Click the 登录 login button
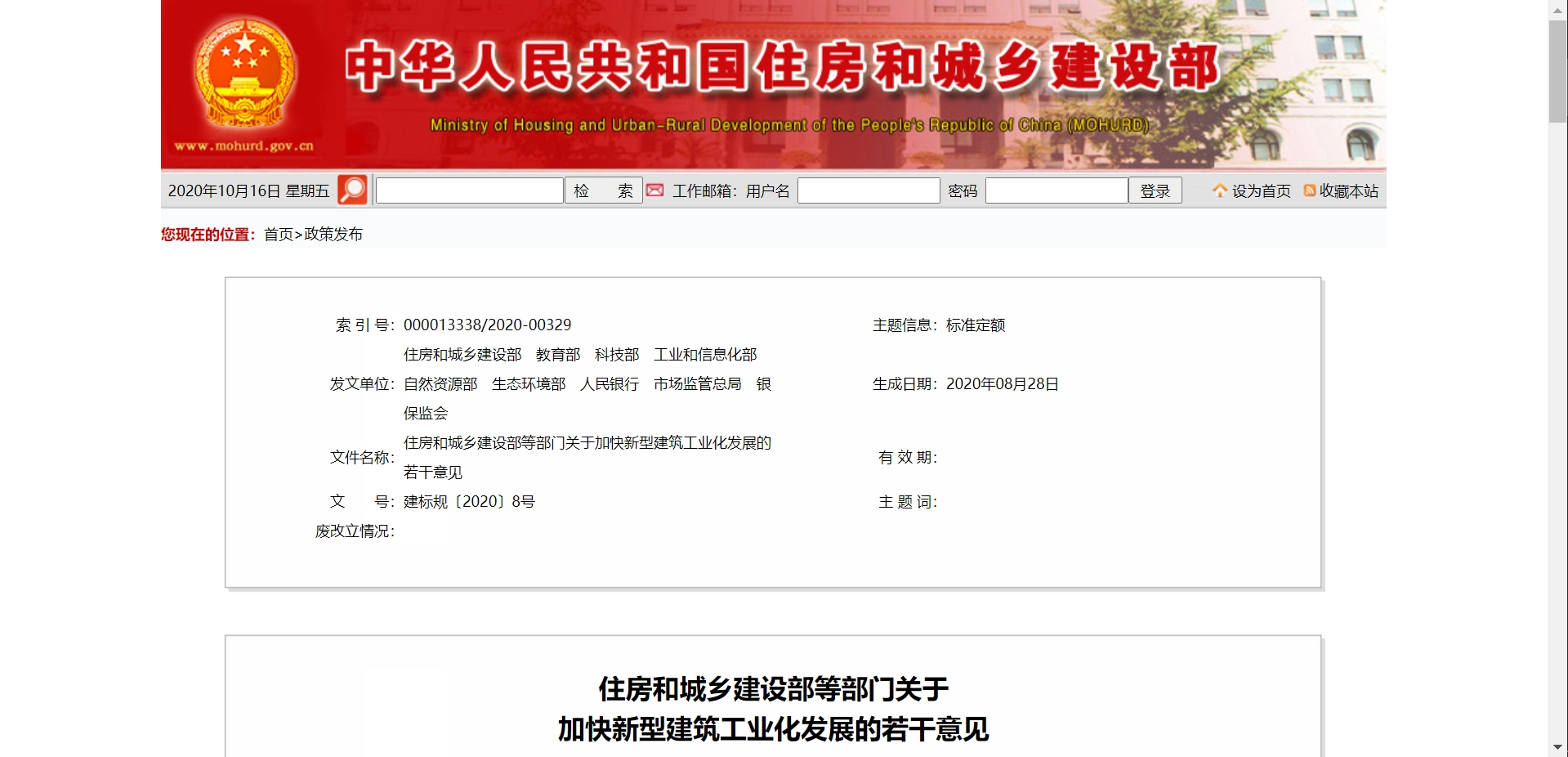1568x757 pixels. click(x=1155, y=190)
